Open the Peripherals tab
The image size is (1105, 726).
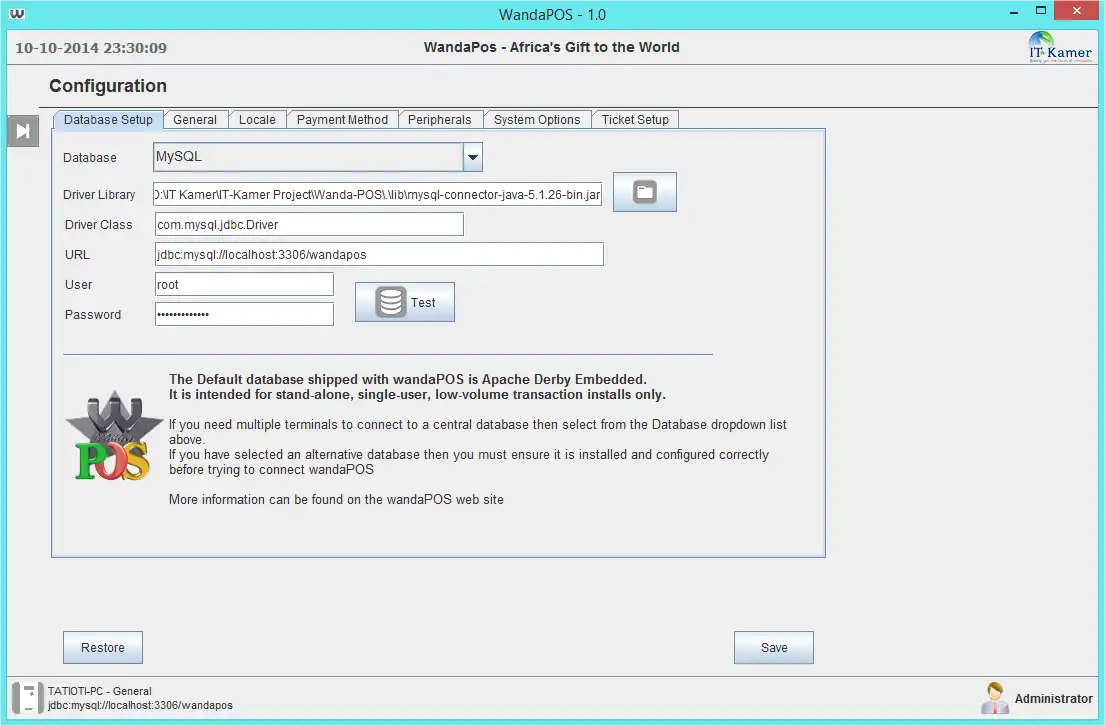coord(440,120)
